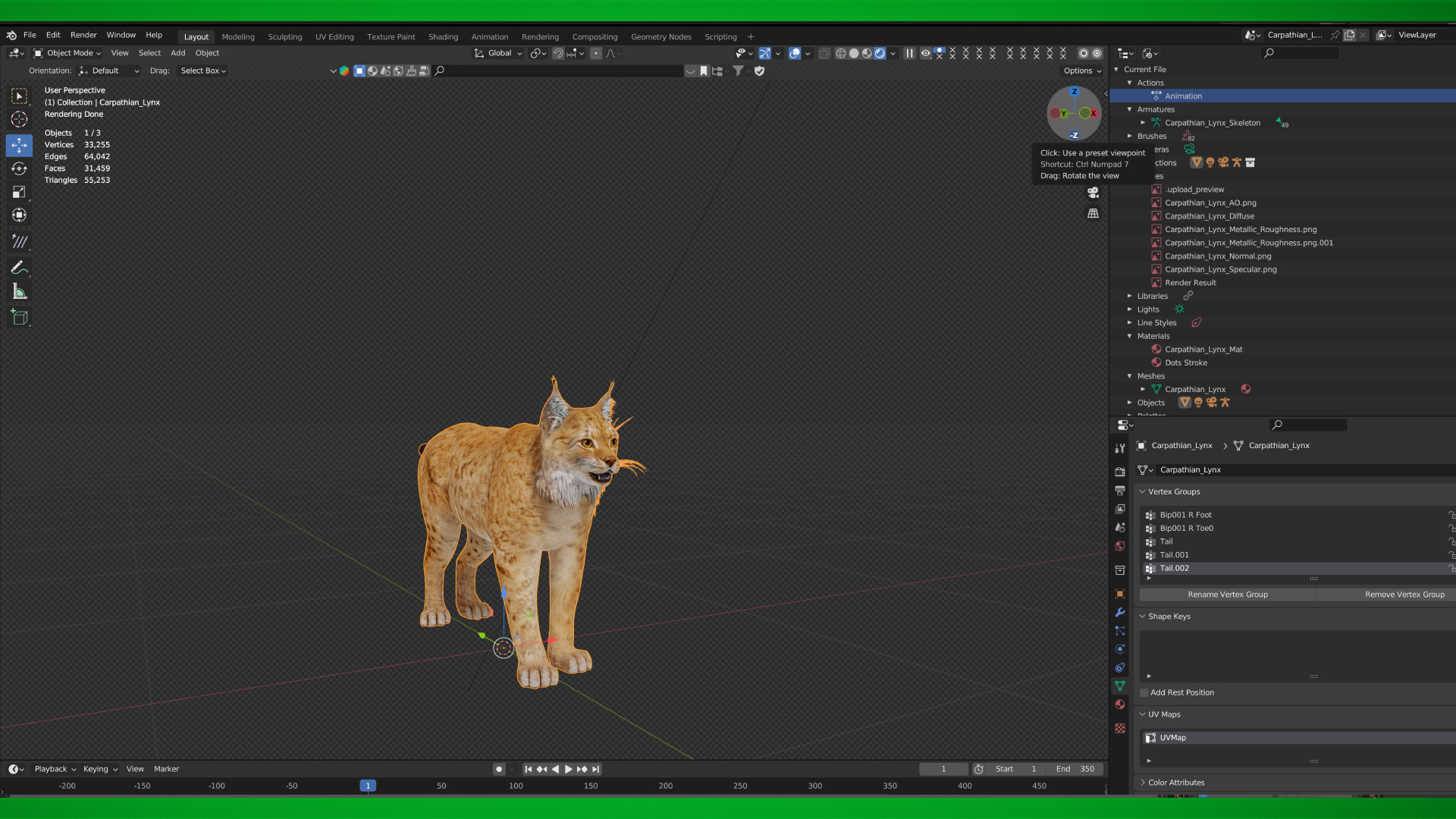The height and width of the screenshot is (819, 1456).
Task: Switch to the Shading workspace tab
Action: [x=443, y=36]
